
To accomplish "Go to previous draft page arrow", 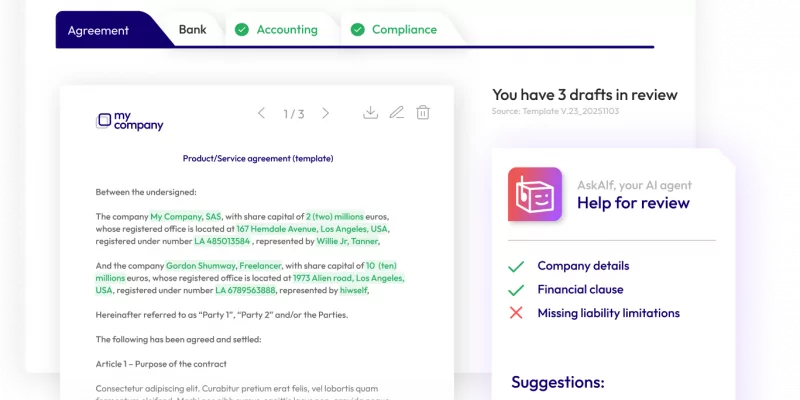I will coord(261,113).
